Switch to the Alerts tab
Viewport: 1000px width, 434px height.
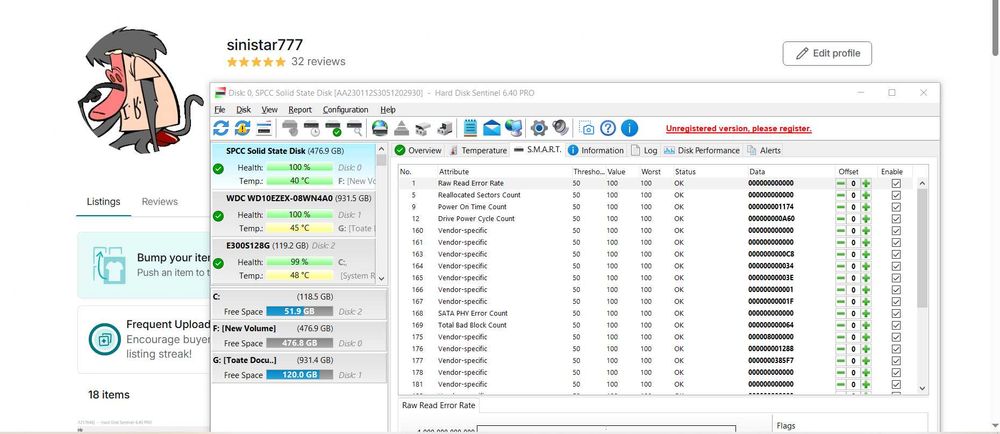(x=763, y=150)
